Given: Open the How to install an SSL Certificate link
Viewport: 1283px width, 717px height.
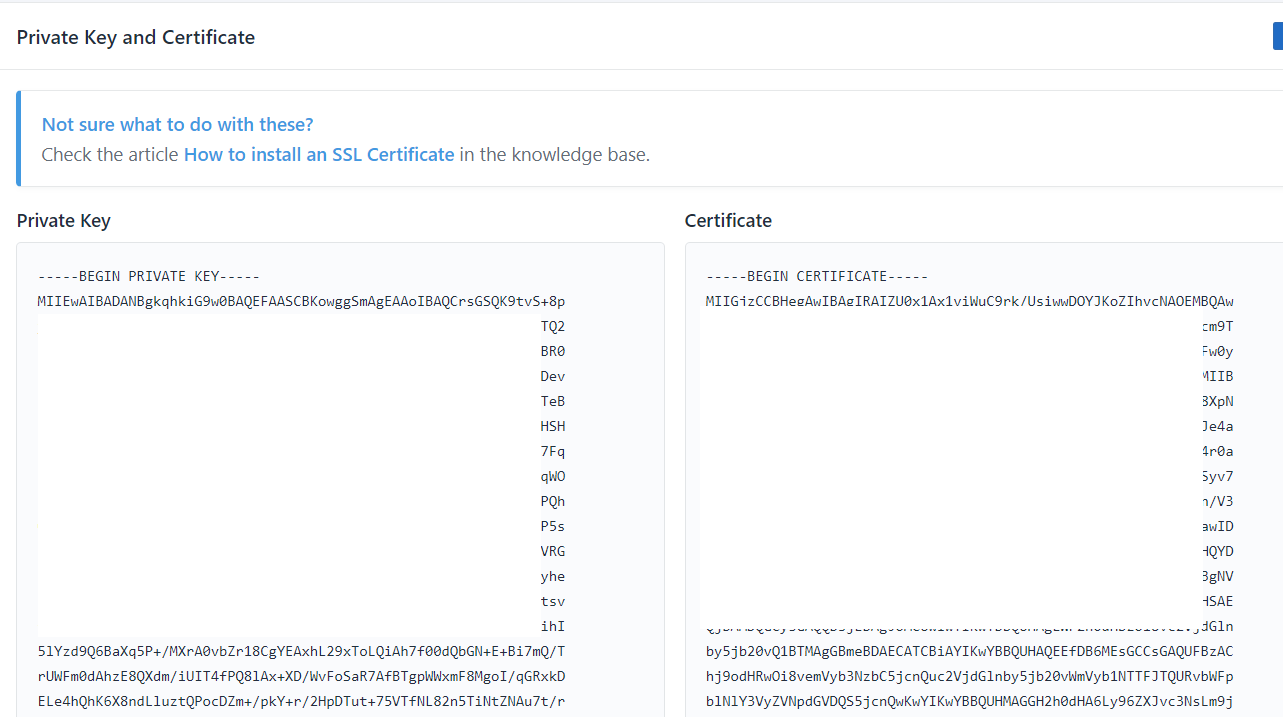Looking at the screenshot, I should (x=318, y=155).
